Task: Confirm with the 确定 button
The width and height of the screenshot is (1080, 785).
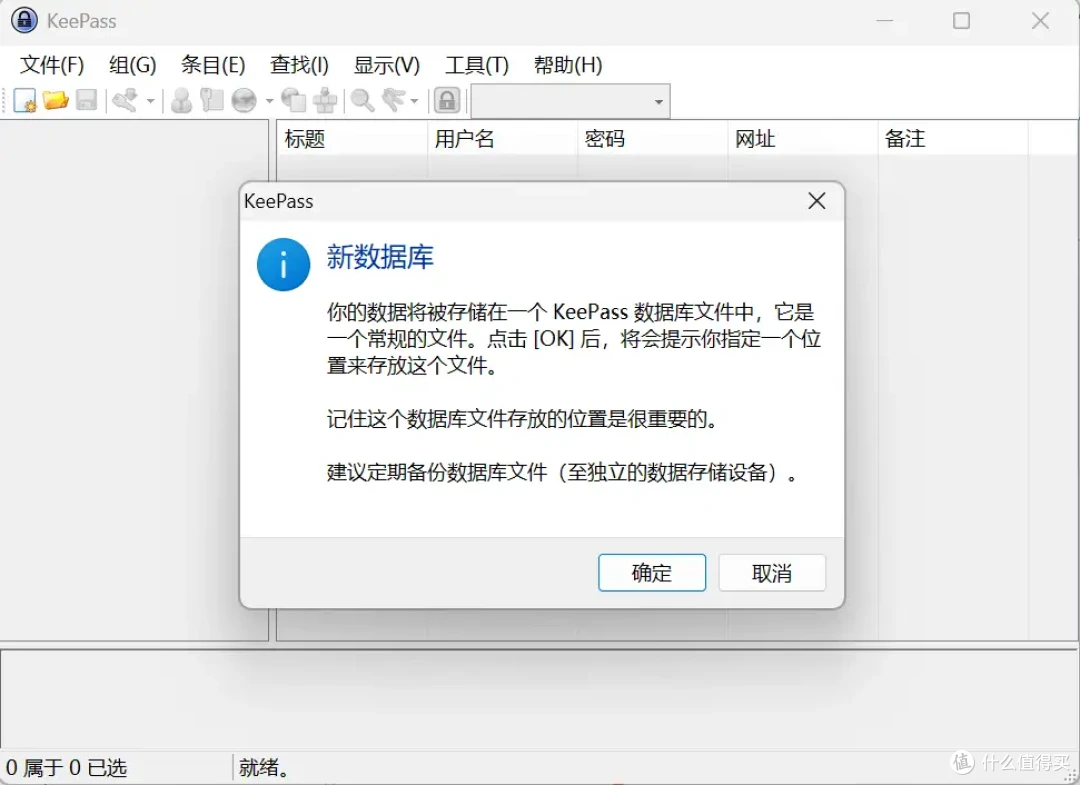Action: tap(652, 572)
